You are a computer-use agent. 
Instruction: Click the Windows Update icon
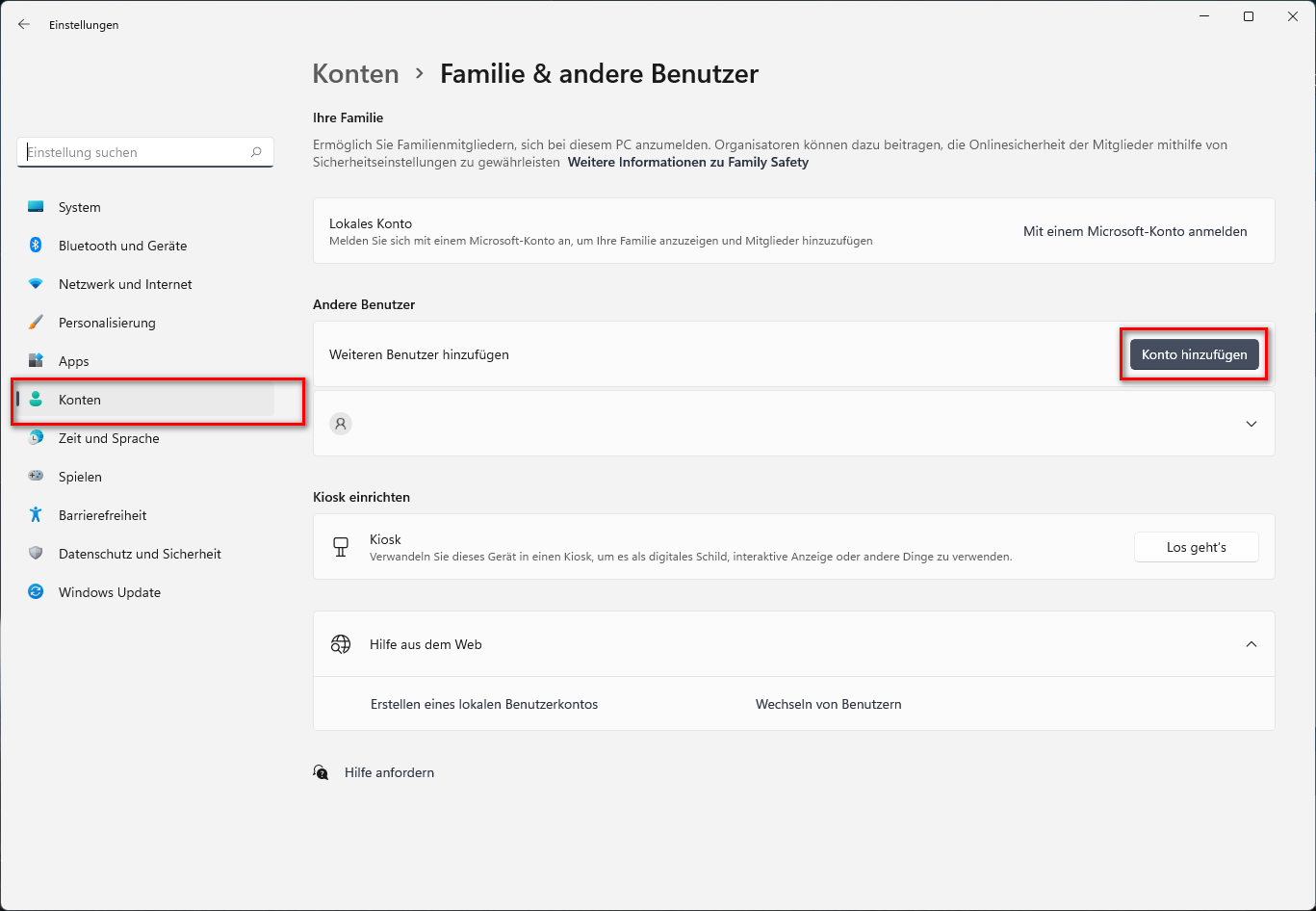click(x=36, y=592)
